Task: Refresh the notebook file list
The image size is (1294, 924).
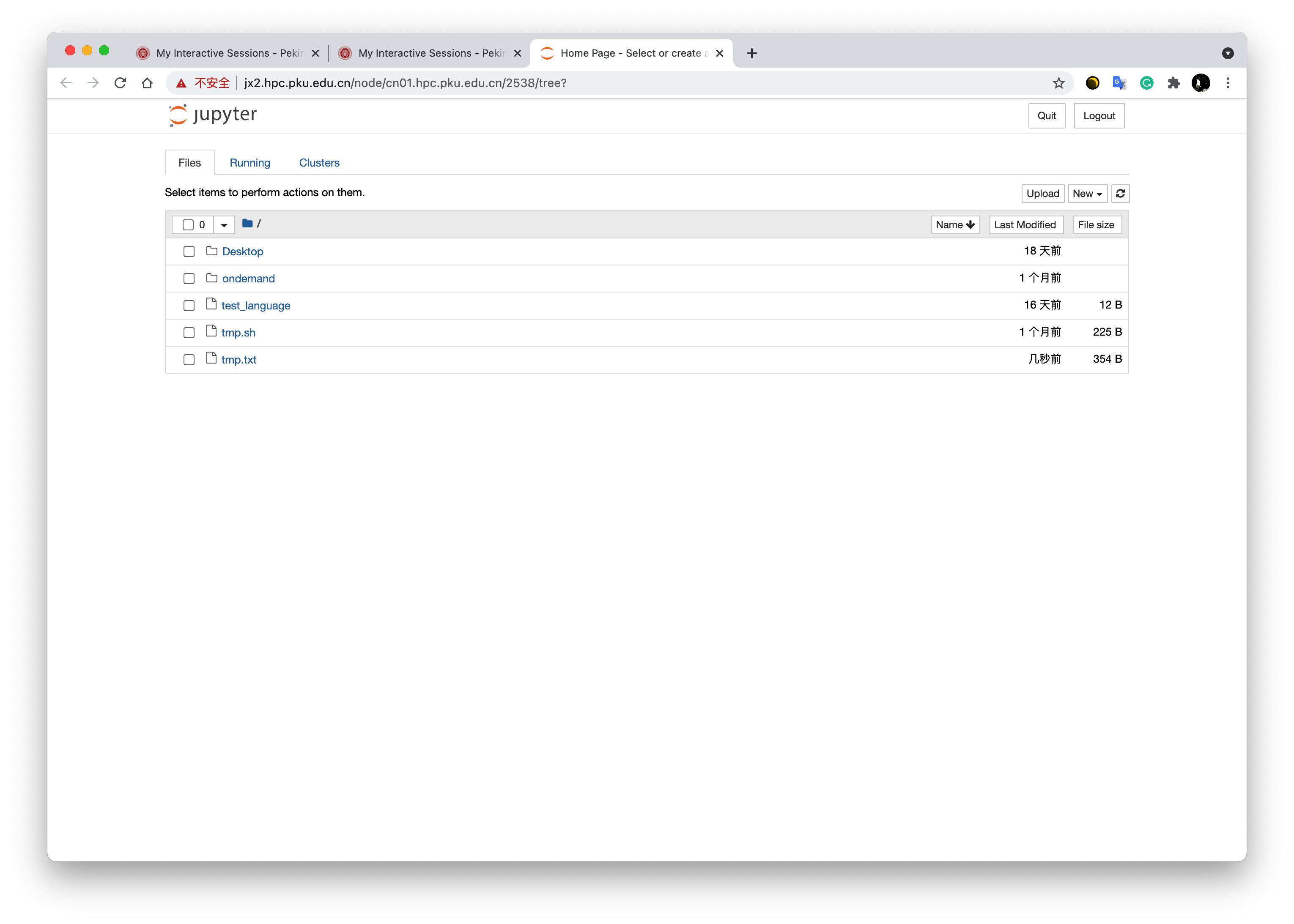Action: pos(1120,194)
